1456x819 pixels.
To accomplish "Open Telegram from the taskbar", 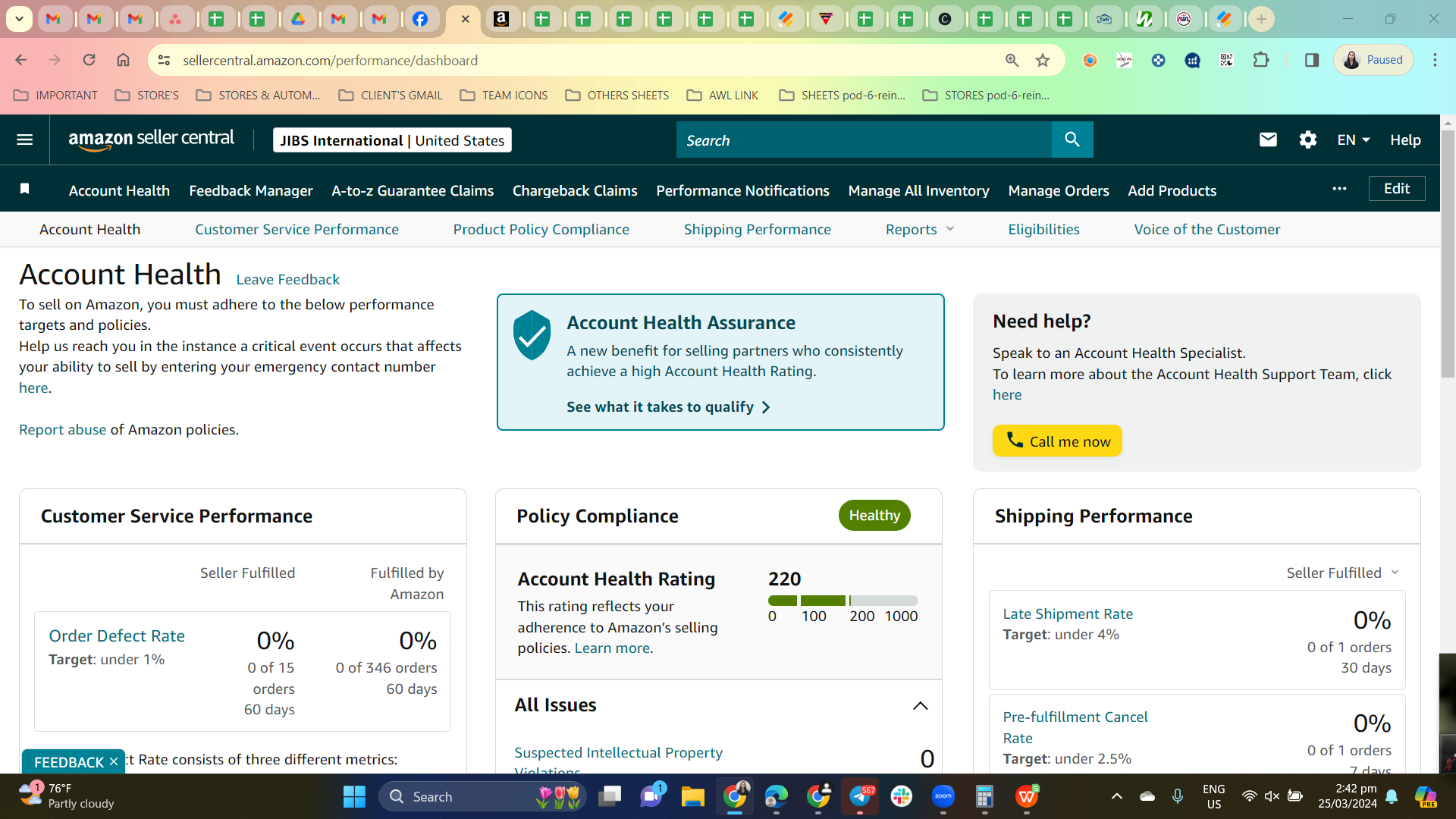I will 860,796.
